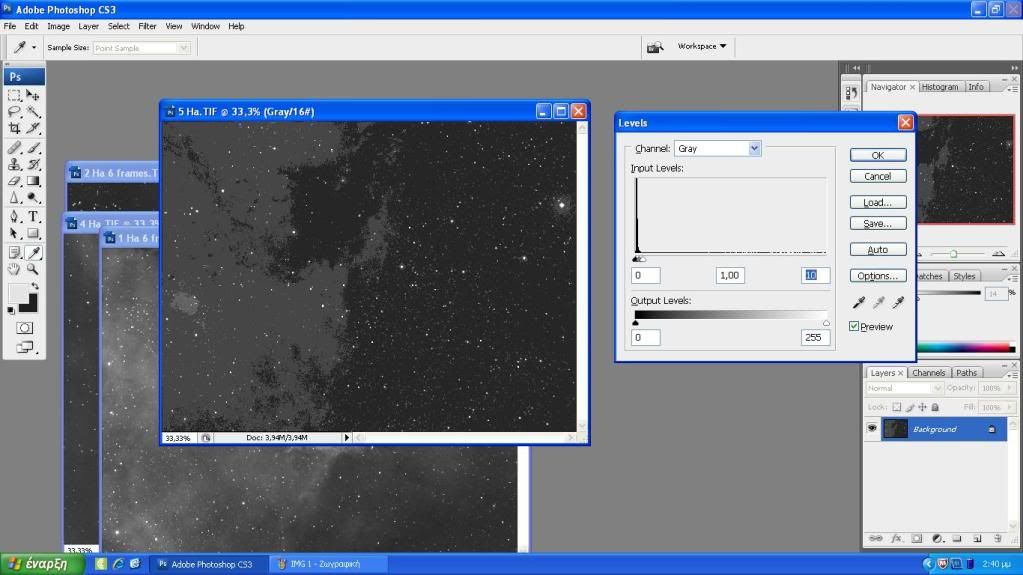This screenshot has height=575, width=1023.
Task: Choose the Type tool
Action: tap(33, 216)
